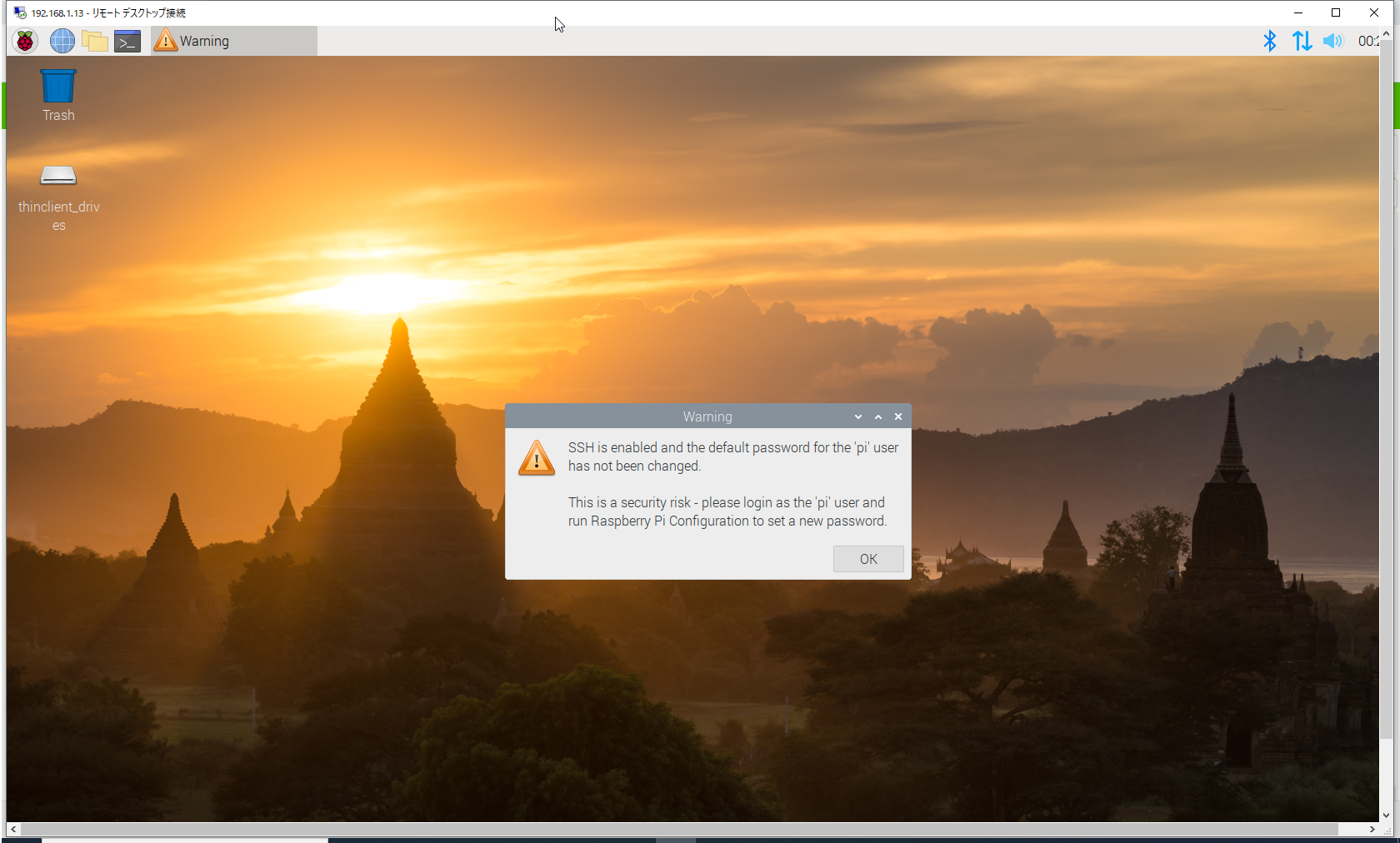Image resolution: width=1400 pixels, height=843 pixels.
Task: Open the network status arrows icon
Action: click(x=1302, y=41)
